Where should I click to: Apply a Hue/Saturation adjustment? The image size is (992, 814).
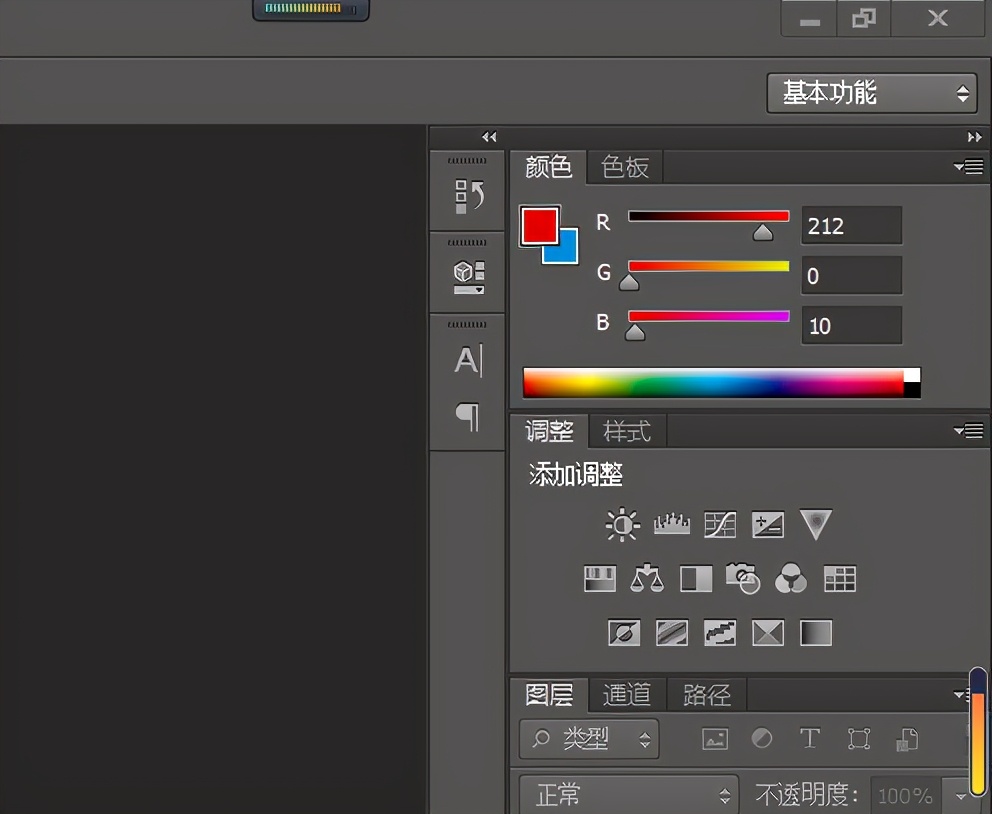tap(599, 579)
